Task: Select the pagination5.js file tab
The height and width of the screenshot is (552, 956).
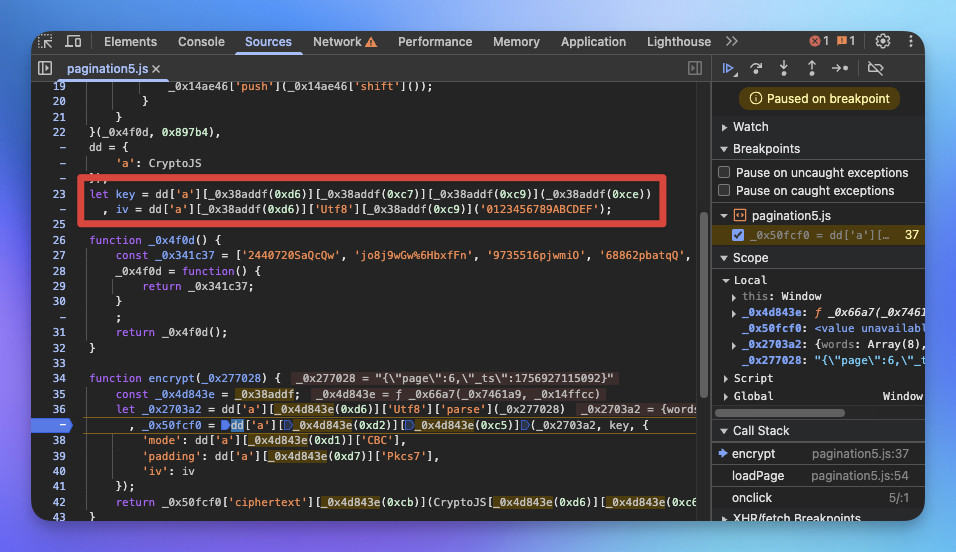Action: pyautogui.click(x=107, y=69)
